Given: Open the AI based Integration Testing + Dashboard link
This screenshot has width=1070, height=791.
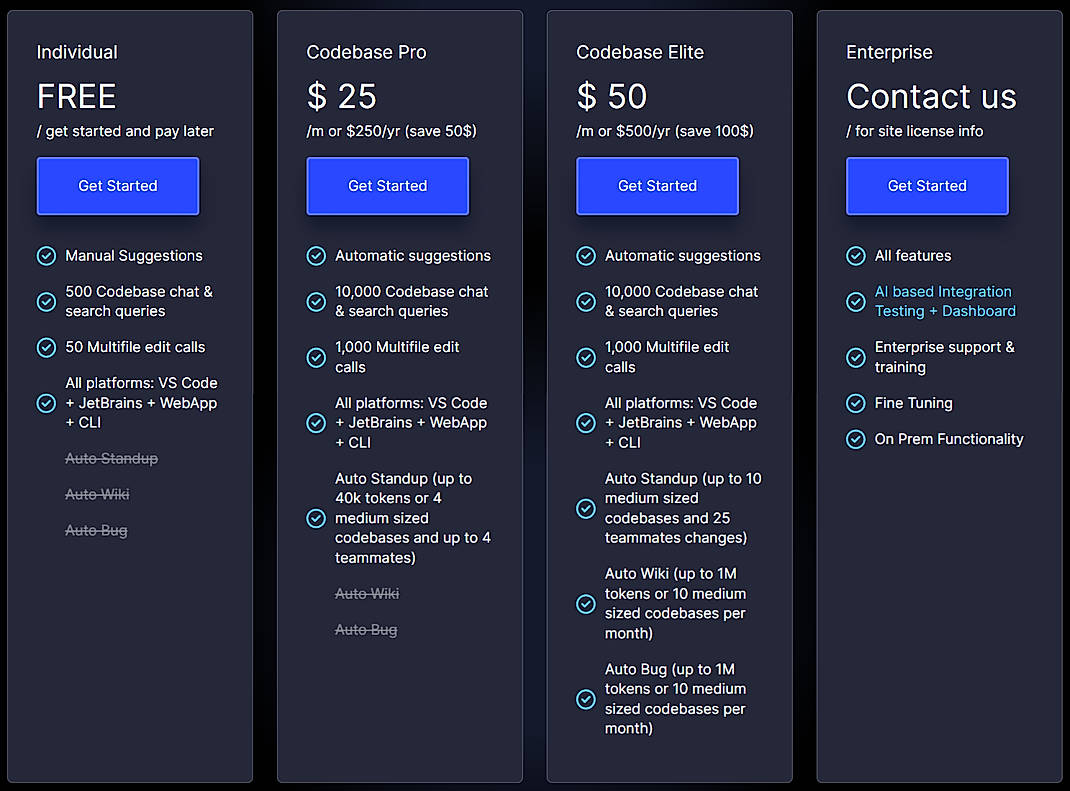Looking at the screenshot, I should tap(944, 301).
